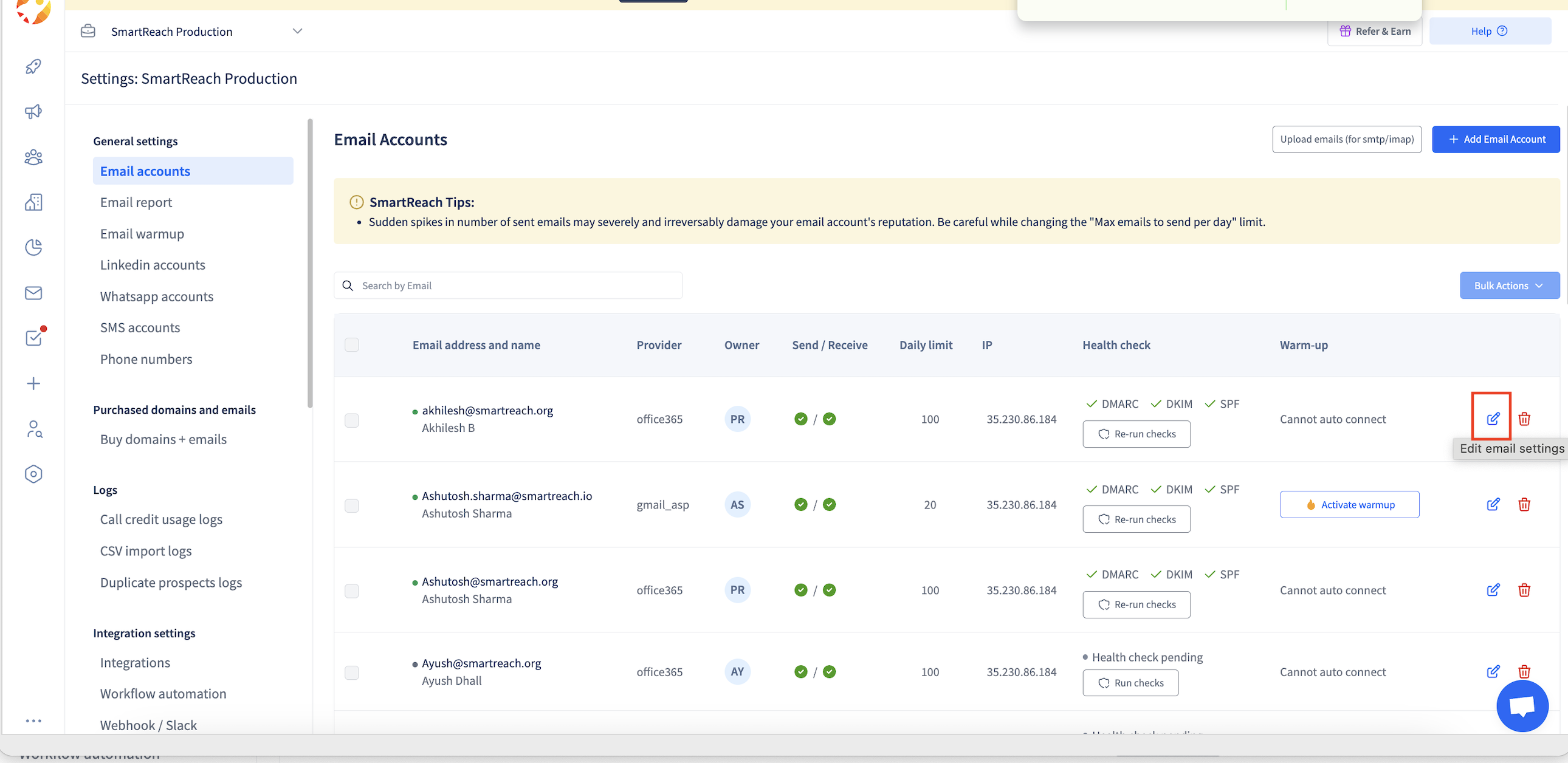The height and width of the screenshot is (763, 1568).
Task: Open the Bulk Actions dropdown
Action: (1509, 286)
